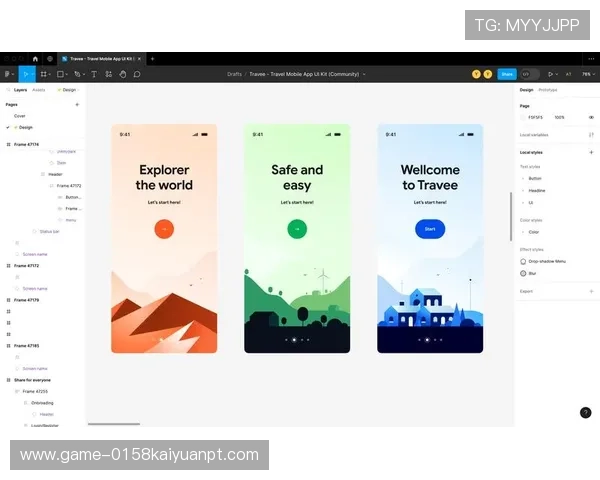
Task: Select the Move tool in toolbar
Action: pyautogui.click(x=26, y=74)
